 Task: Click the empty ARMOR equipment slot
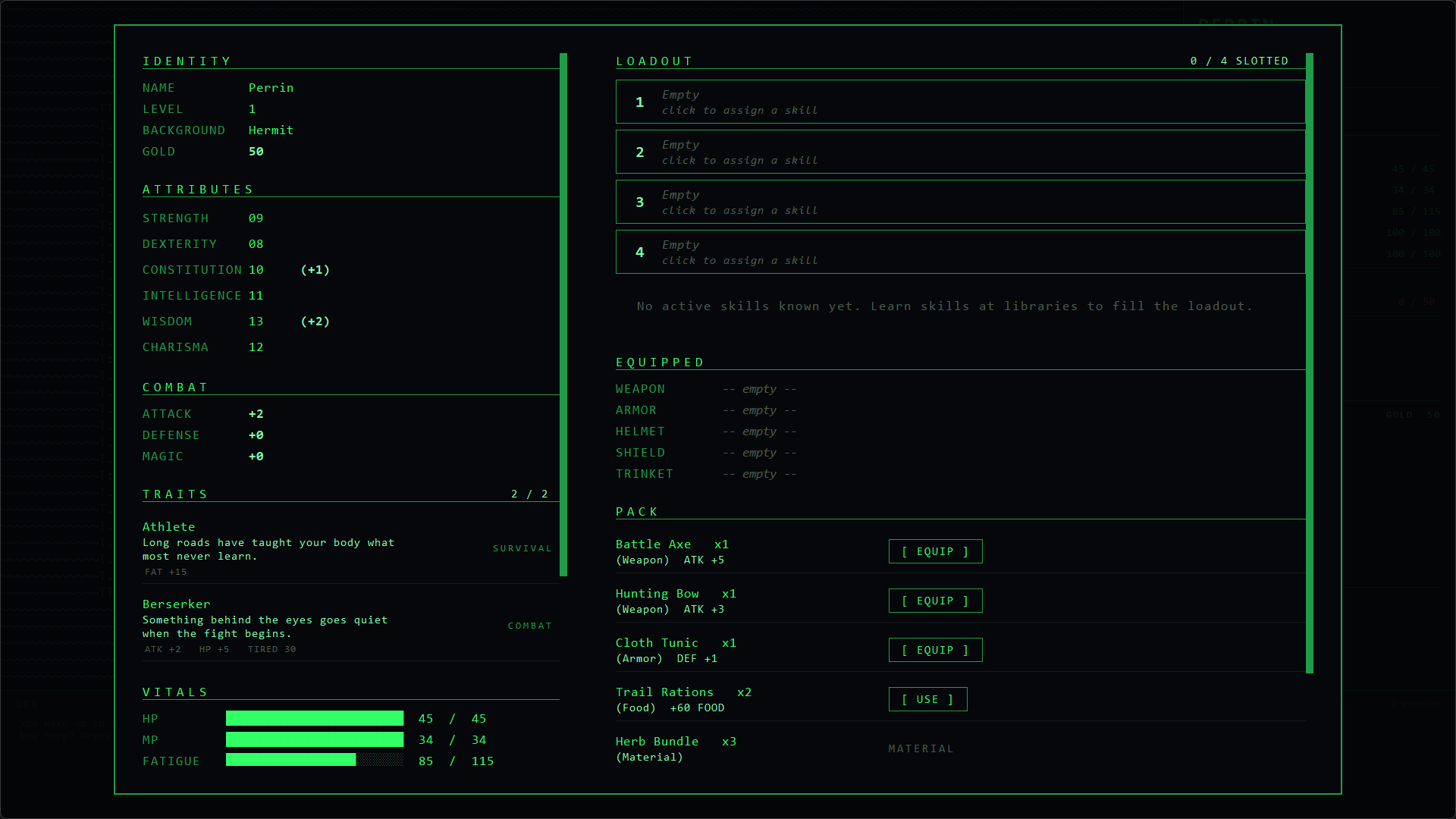759,410
